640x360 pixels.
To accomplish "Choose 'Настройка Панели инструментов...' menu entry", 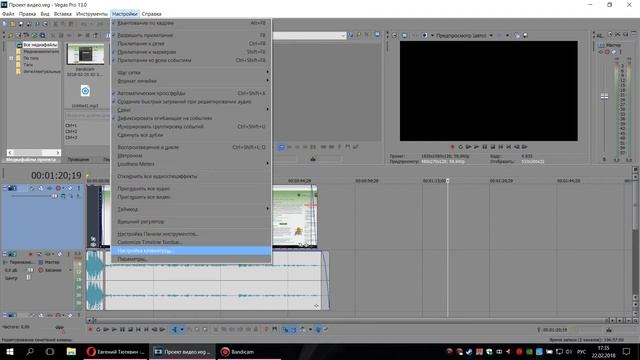I will point(191,234).
